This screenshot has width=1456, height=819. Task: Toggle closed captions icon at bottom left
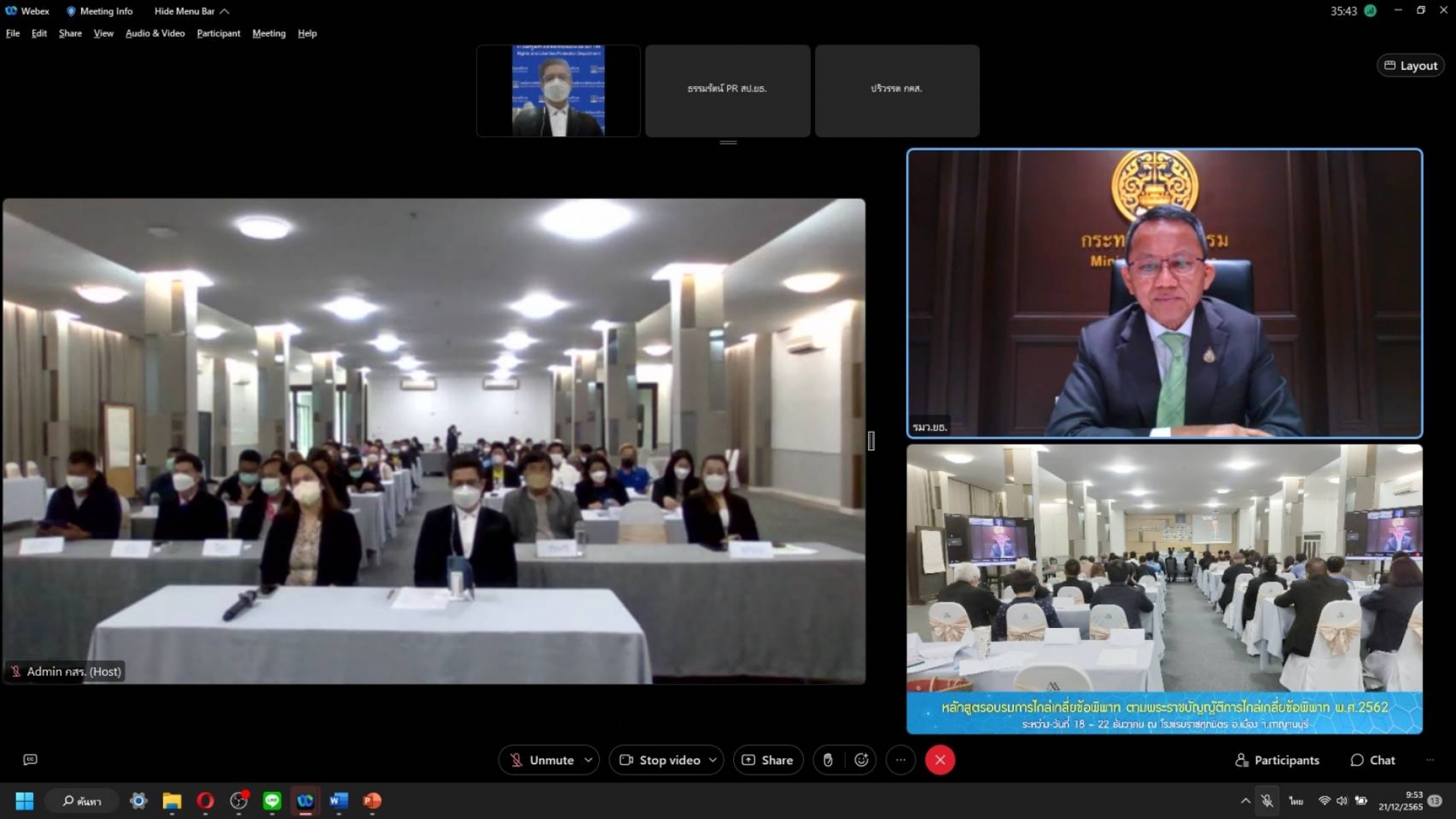[x=30, y=759]
